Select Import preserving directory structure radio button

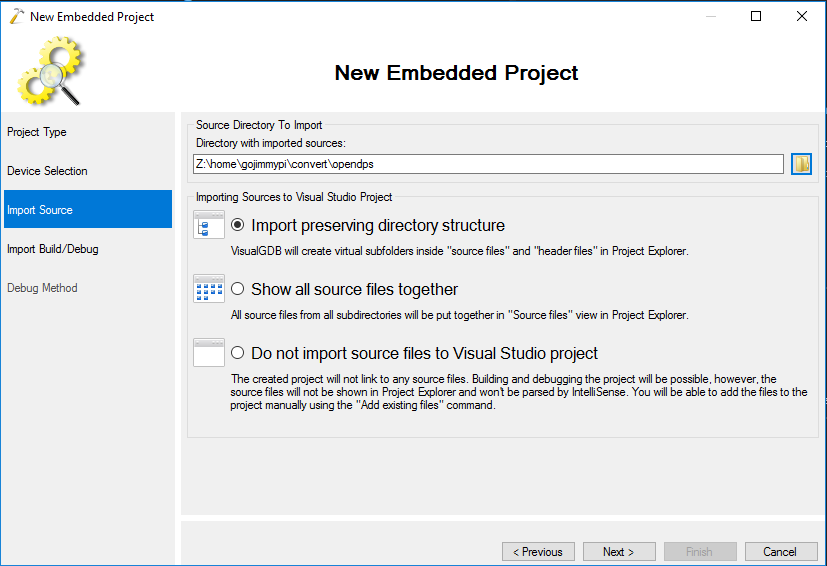coord(237,225)
